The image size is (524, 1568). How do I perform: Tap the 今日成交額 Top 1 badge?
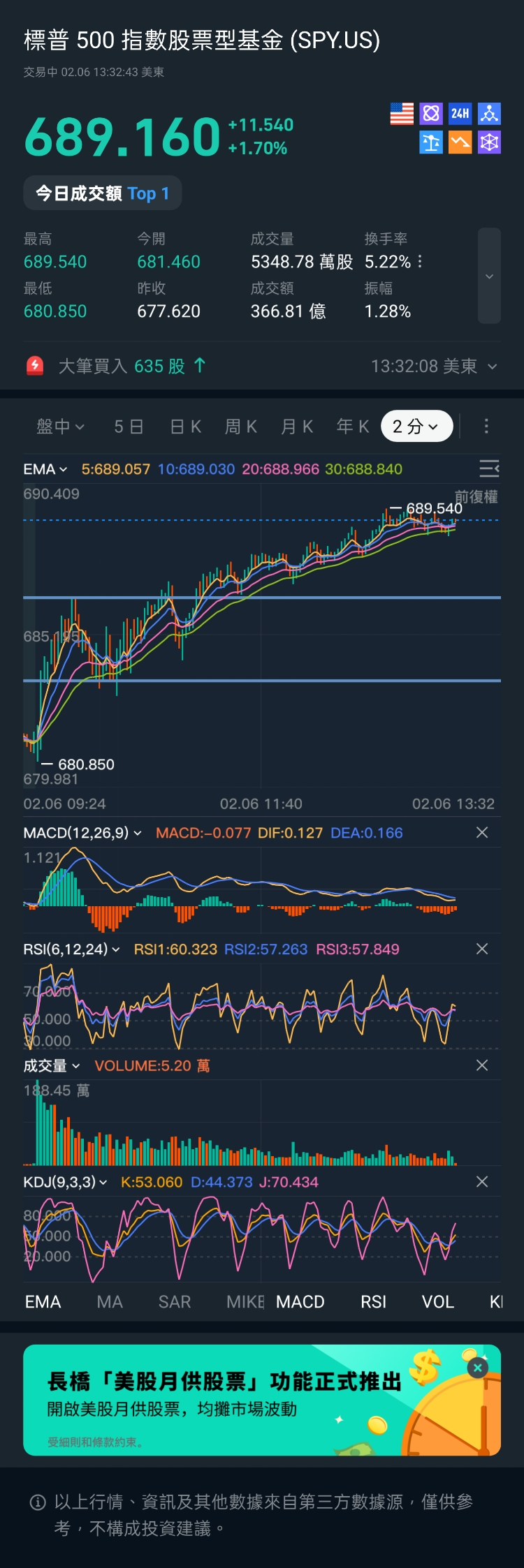point(103,193)
